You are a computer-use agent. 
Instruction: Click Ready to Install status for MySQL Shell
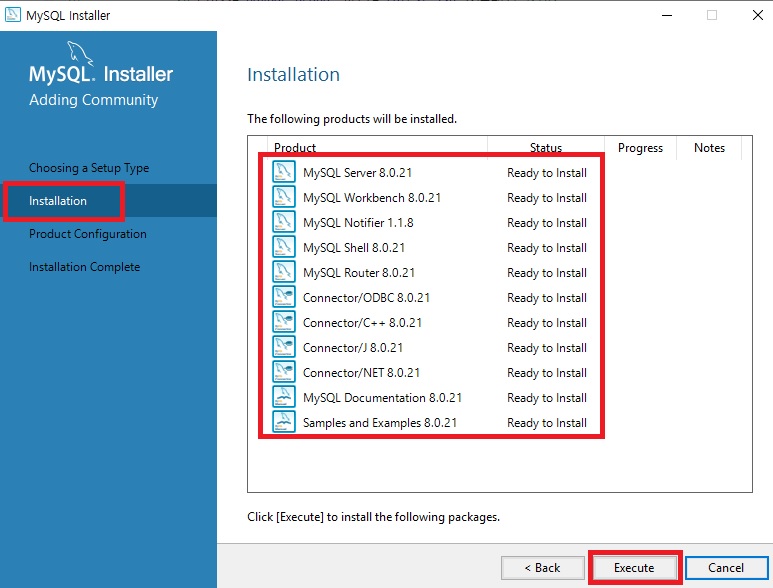[x=547, y=248]
